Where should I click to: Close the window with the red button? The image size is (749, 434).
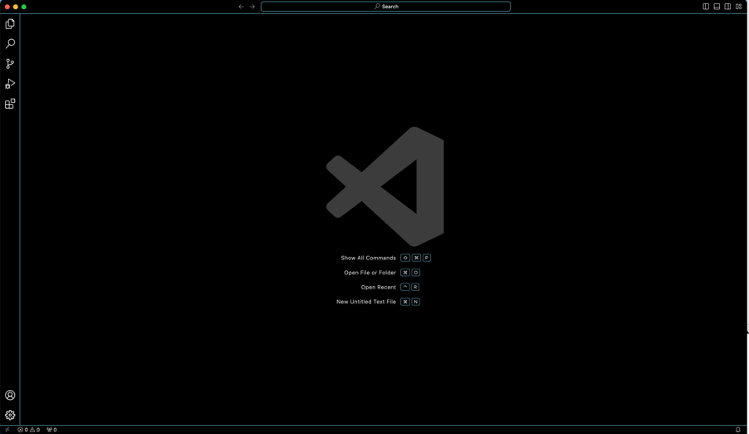pos(7,7)
